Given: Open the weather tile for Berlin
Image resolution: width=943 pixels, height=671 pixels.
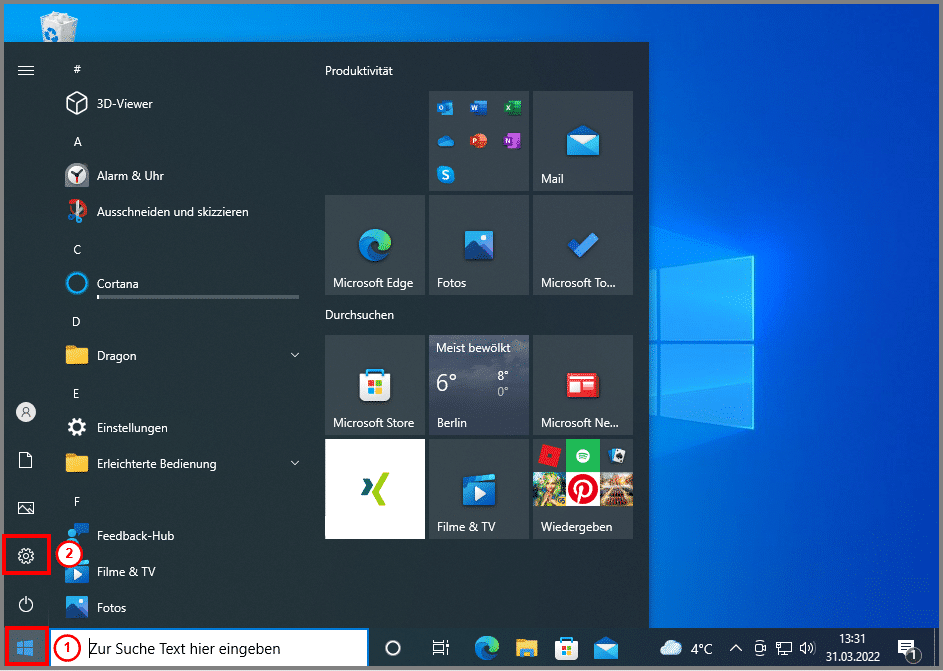Looking at the screenshot, I should [478, 384].
